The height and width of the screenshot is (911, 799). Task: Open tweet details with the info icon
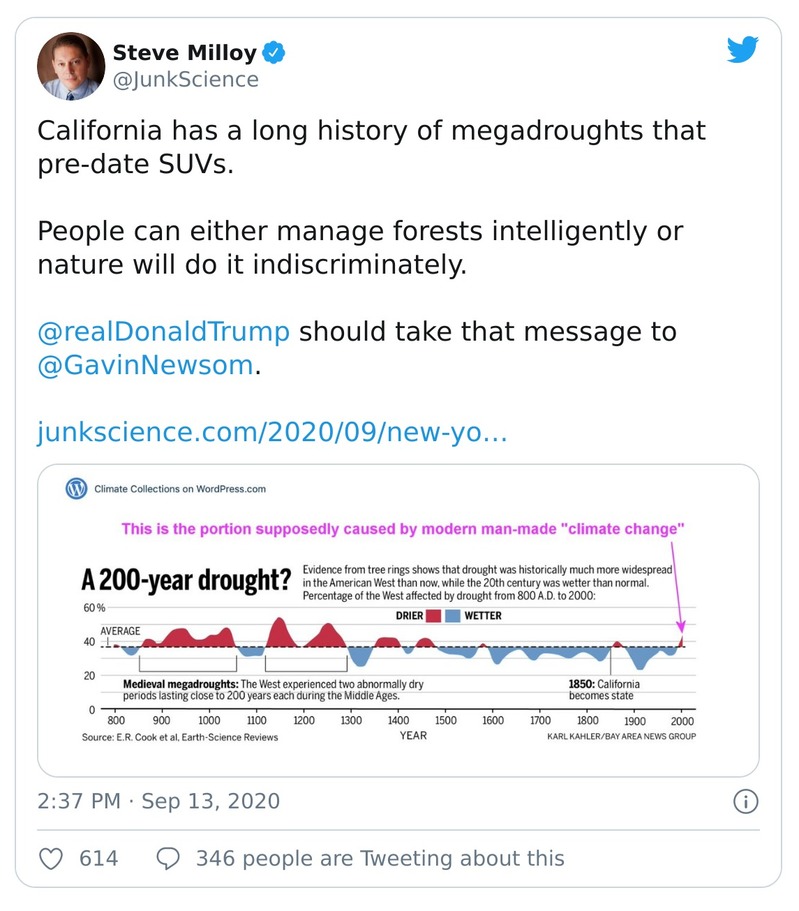tap(746, 800)
